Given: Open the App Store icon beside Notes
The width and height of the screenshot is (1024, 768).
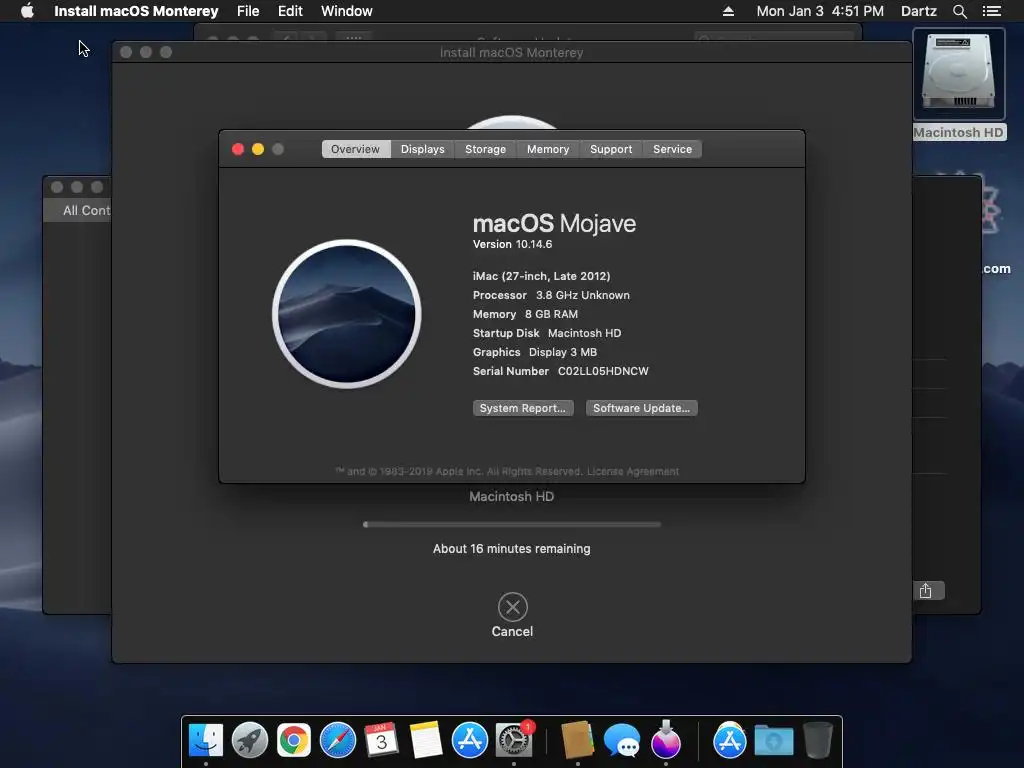Looking at the screenshot, I should tap(470, 741).
